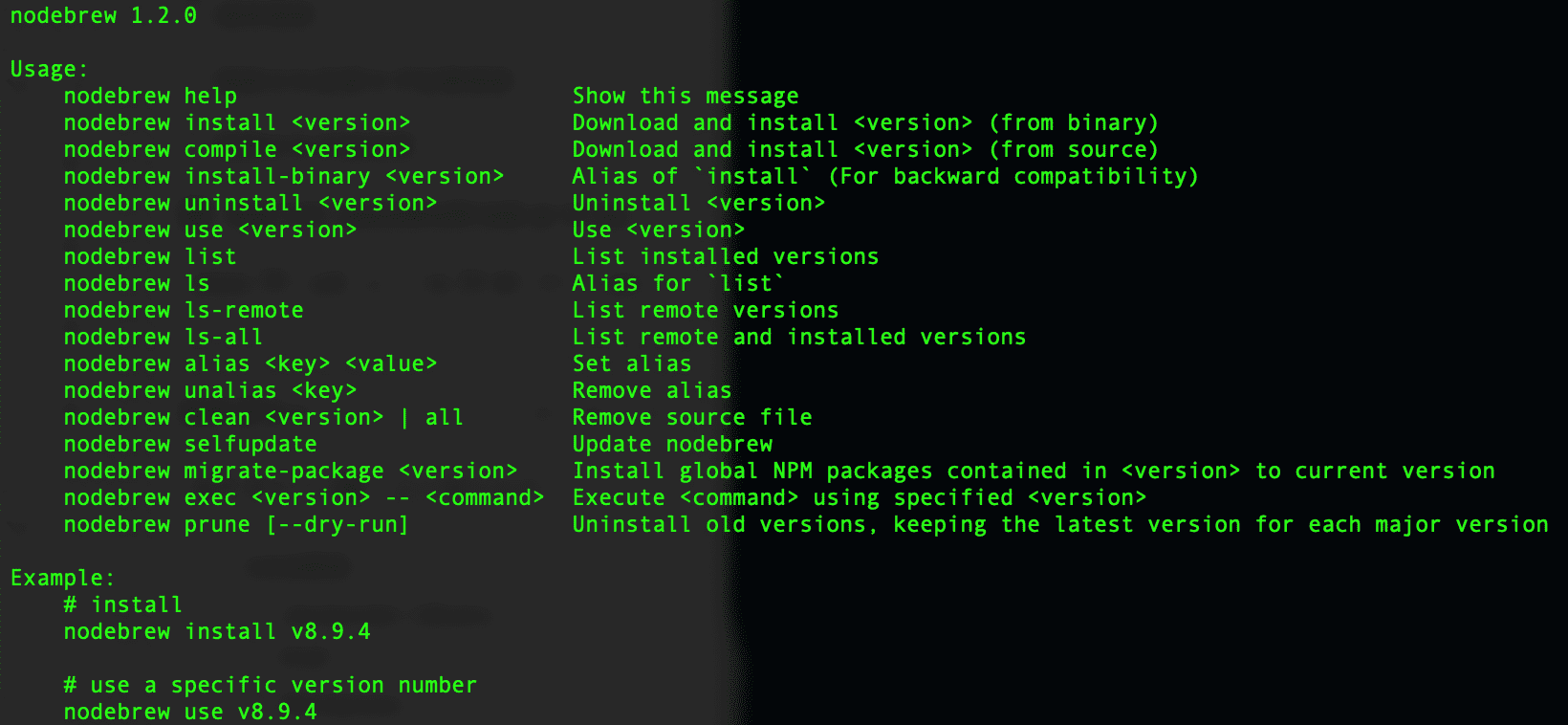The image size is (1568, 725).
Task: Click the "List remote and installed versions" description
Action: coord(799,338)
